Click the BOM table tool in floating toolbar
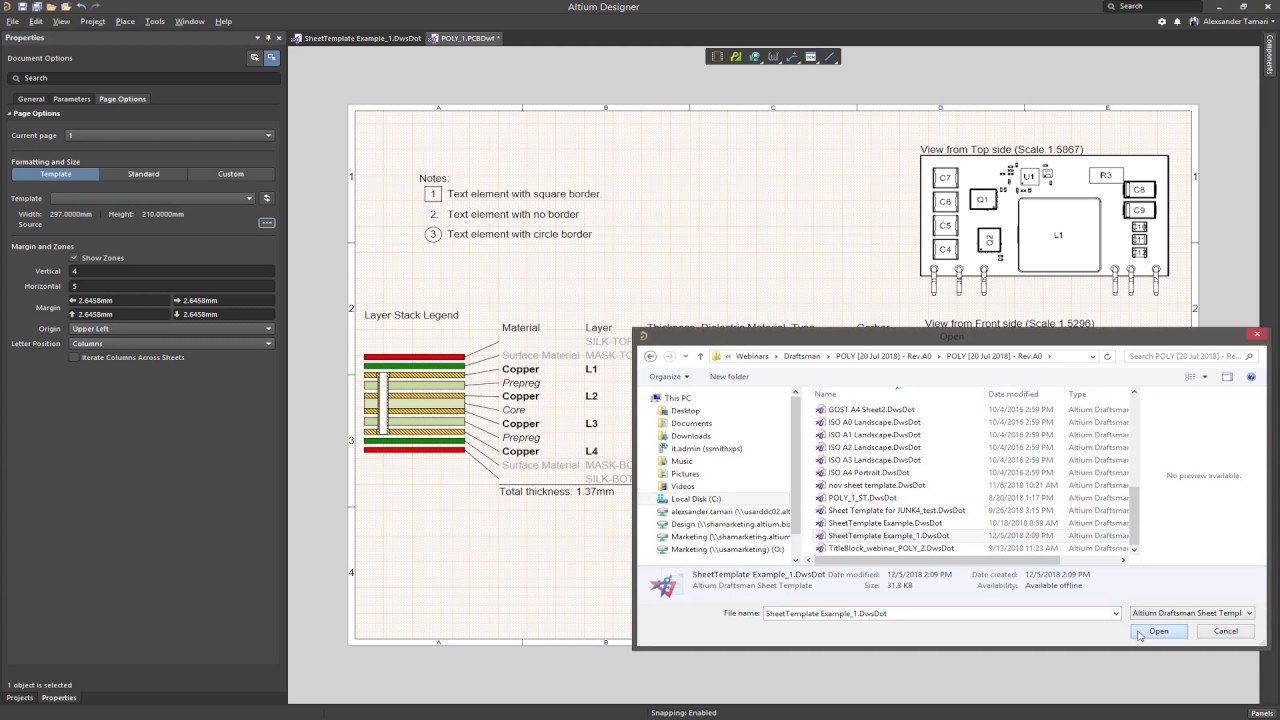Image resolution: width=1280 pixels, height=720 pixels. tap(811, 57)
